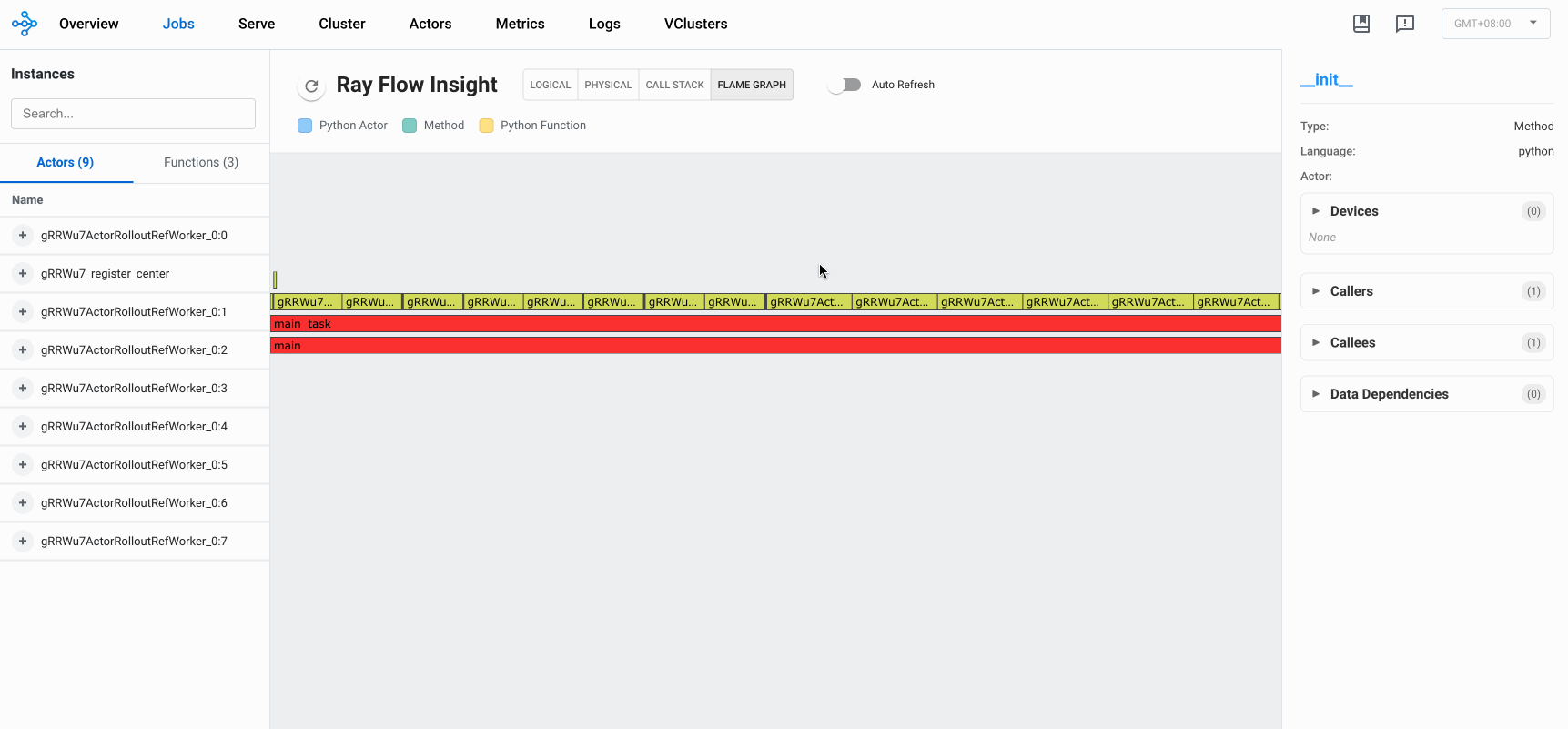1568x729 pixels.
Task: Select the main_task flame graph bar
Action: pos(775,324)
